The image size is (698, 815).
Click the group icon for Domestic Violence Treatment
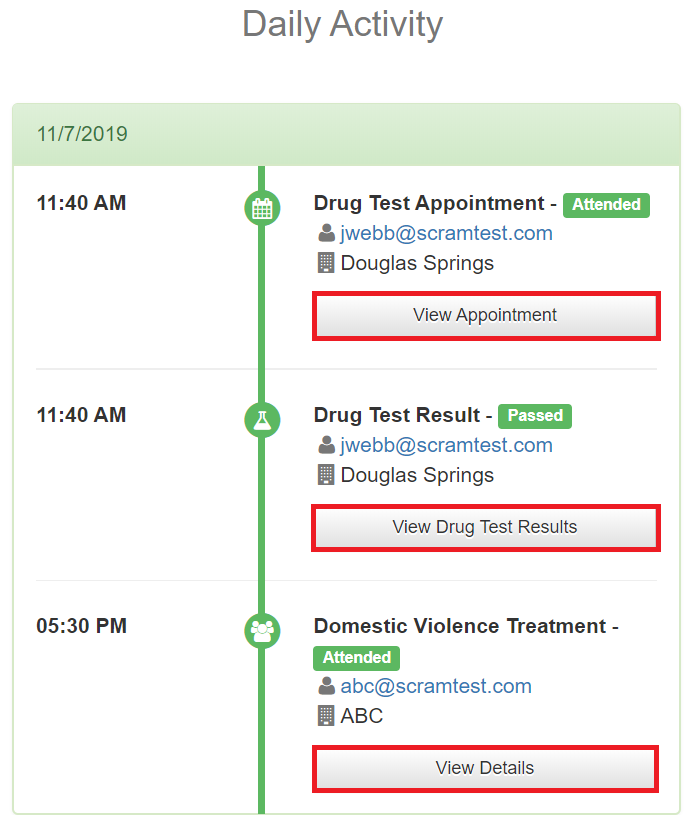pyautogui.click(x=262, y=630)
